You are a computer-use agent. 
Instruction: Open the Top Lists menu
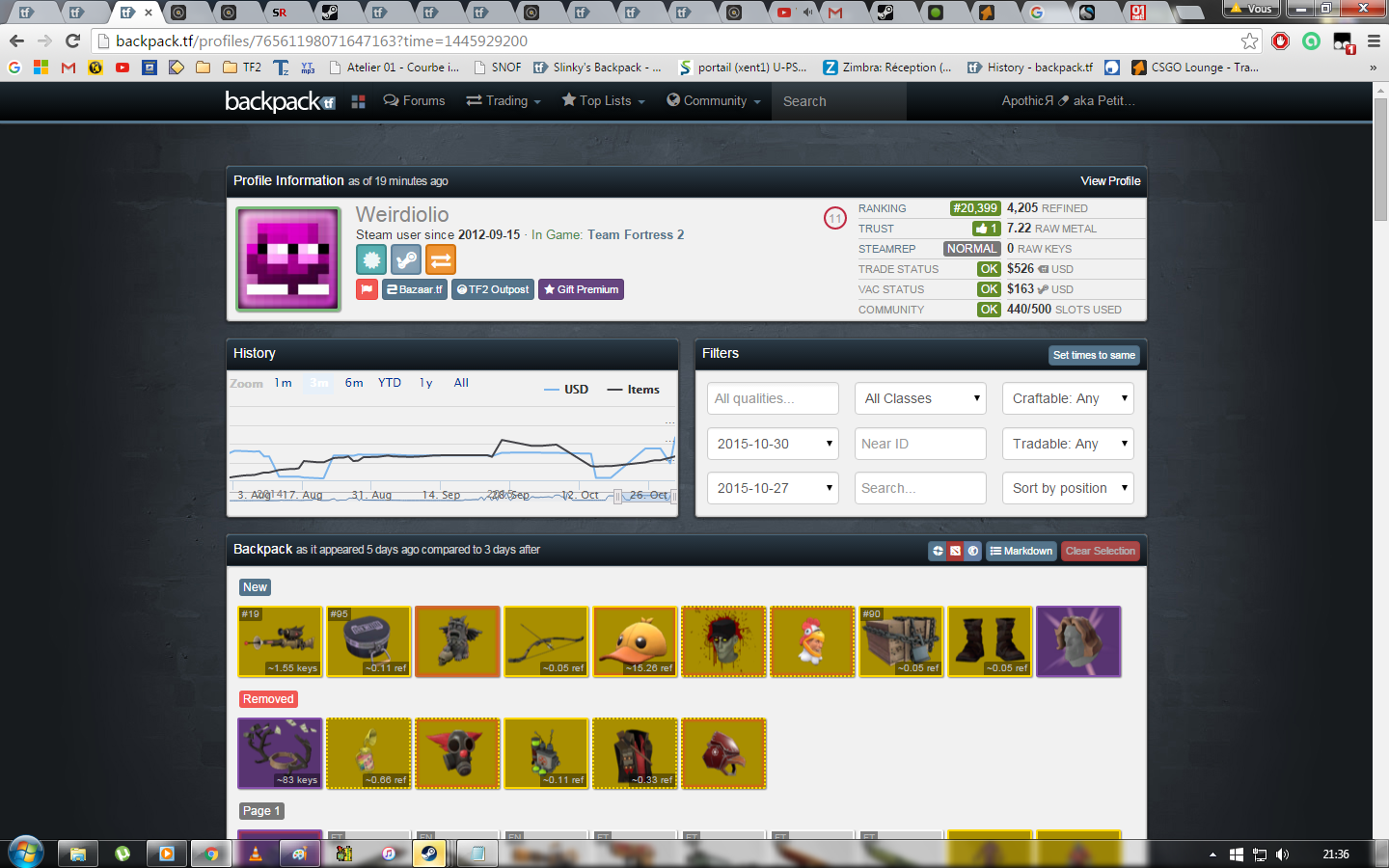603,101
